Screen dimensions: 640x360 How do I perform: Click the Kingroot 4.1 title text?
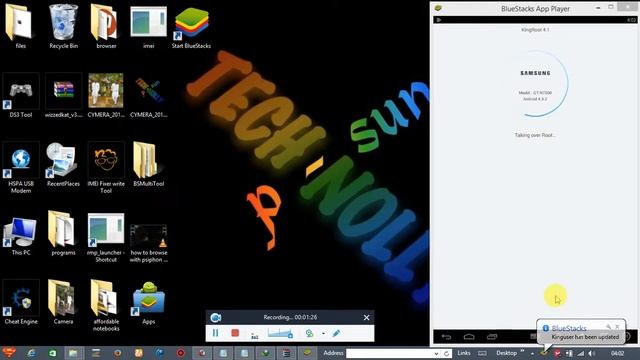coord(535,30)
